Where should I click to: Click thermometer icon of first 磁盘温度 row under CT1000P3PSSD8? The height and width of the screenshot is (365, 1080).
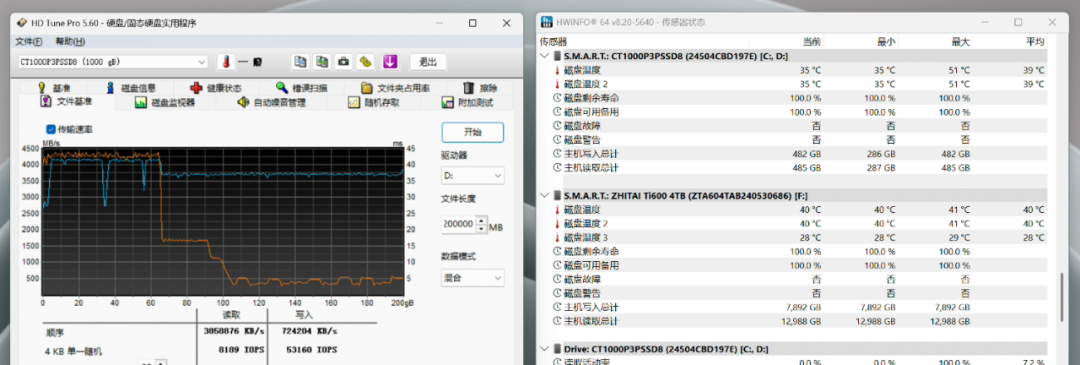pyautogui.click(x=558, y=70)
